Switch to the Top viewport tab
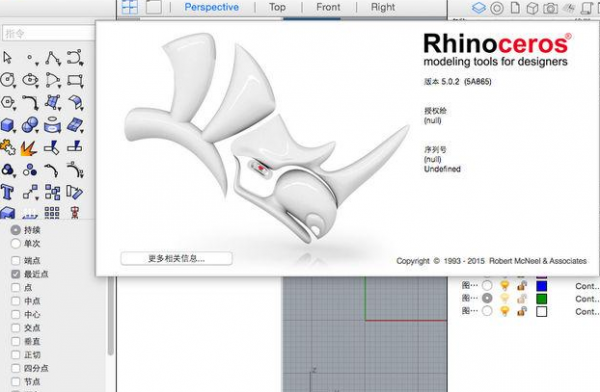Screen dimensions: 600x392 (277, 7)
